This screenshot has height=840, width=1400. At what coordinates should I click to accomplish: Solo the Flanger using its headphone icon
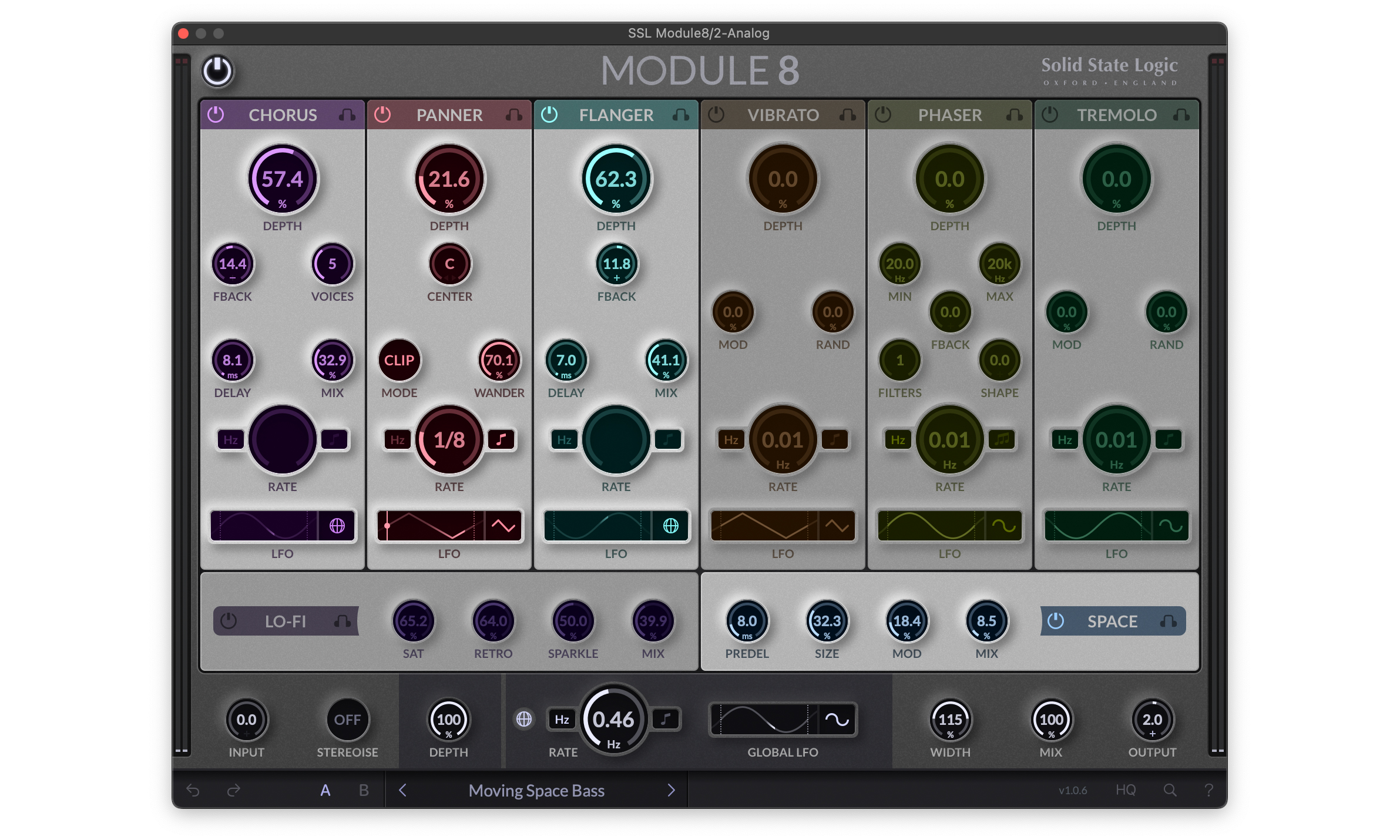[x=681, y=115]
